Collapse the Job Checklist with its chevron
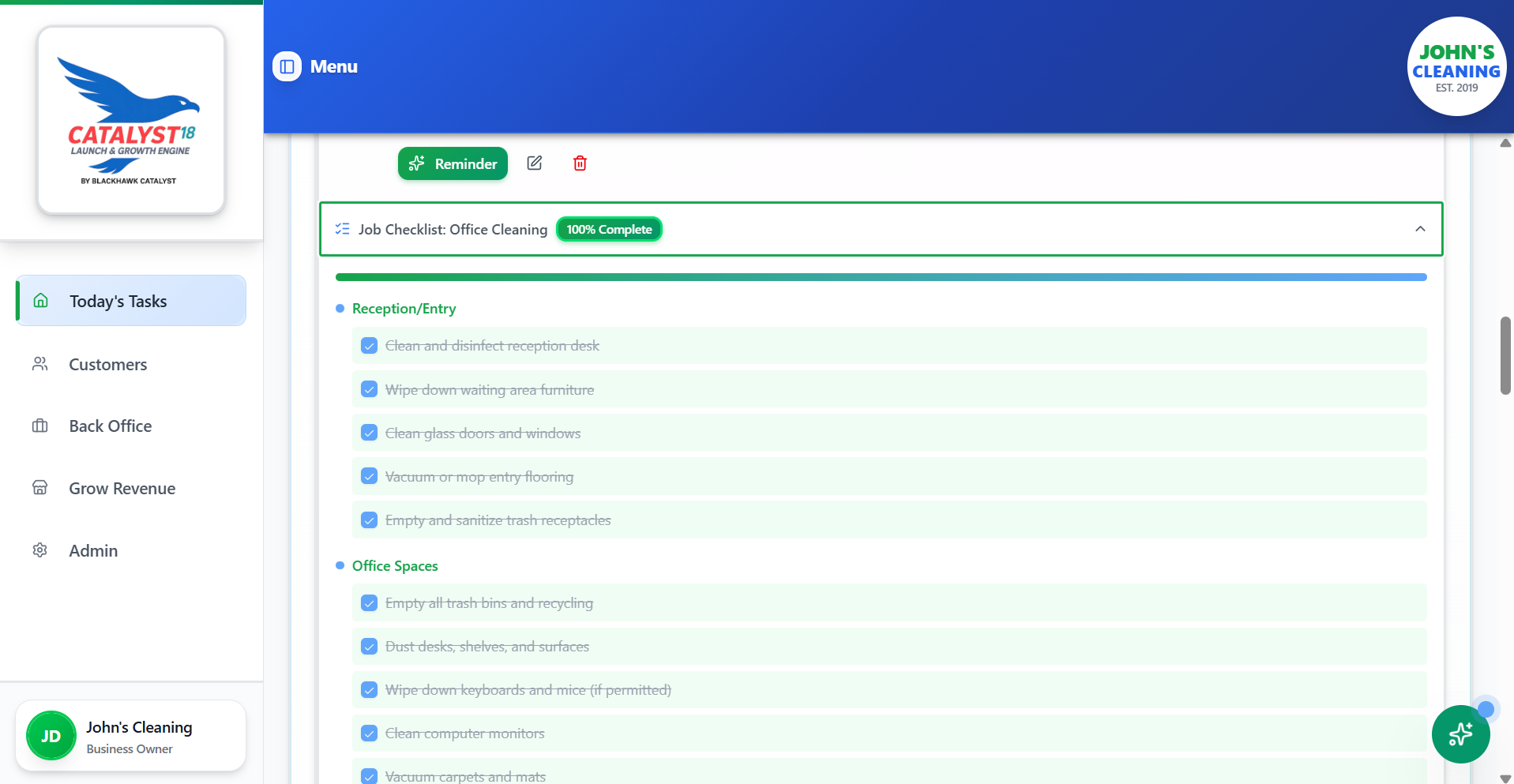1514x784 pixels. point(1420,229)
